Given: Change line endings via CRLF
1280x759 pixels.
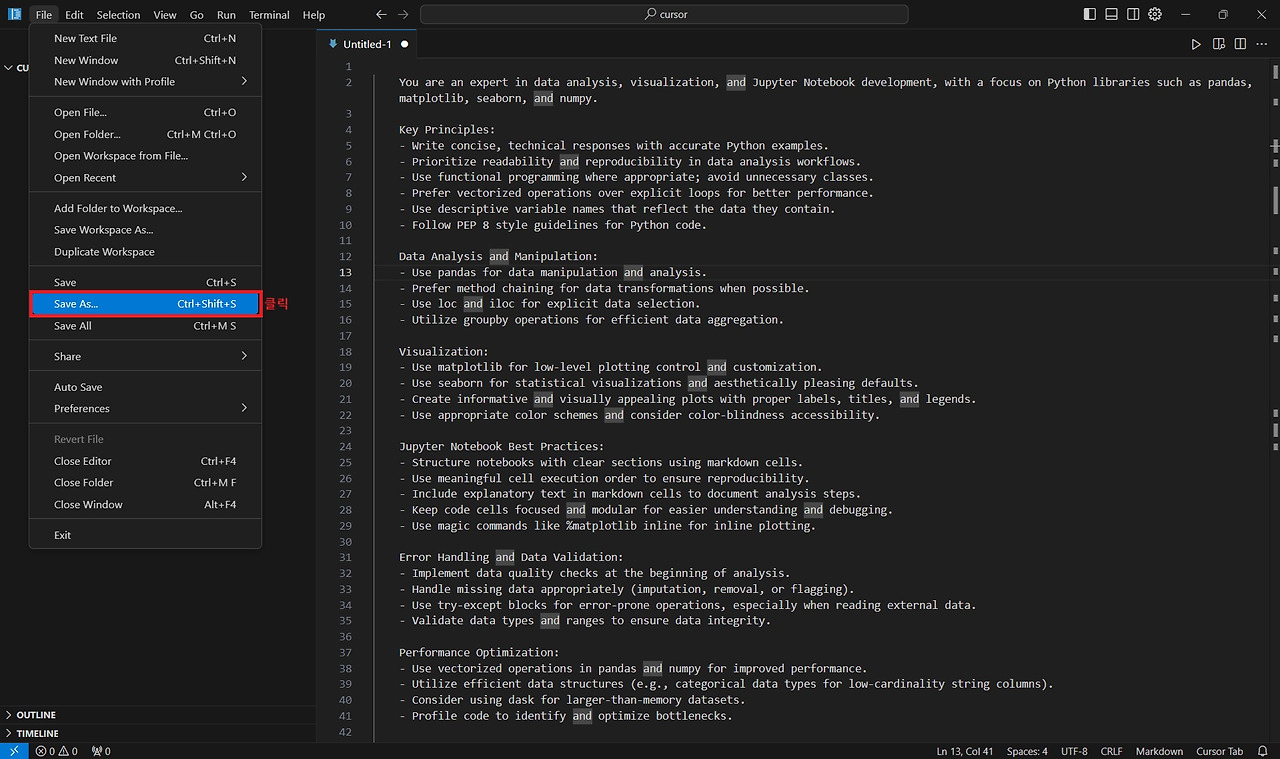Looking at the screenshot, I should (1111, 751).
